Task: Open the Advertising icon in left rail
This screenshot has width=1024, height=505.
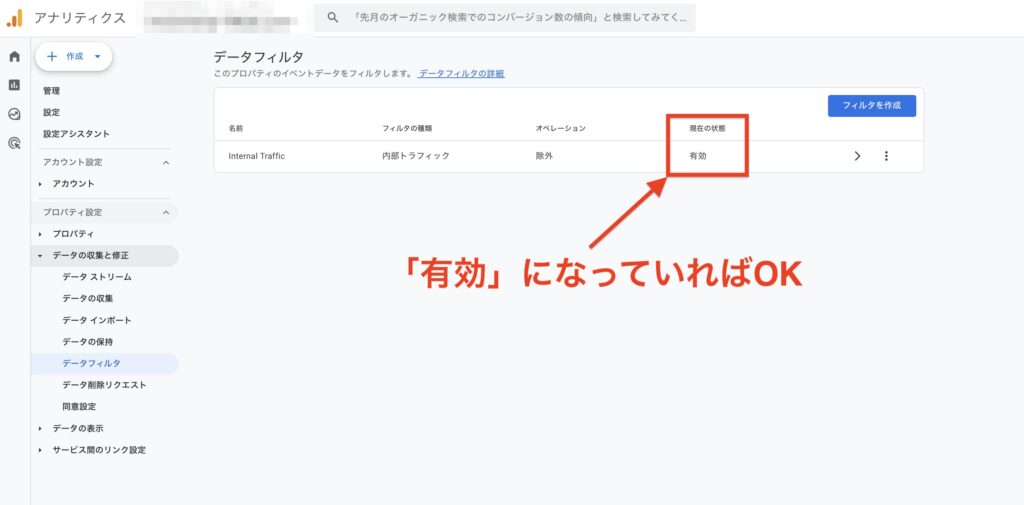Action: coord(14,143)
